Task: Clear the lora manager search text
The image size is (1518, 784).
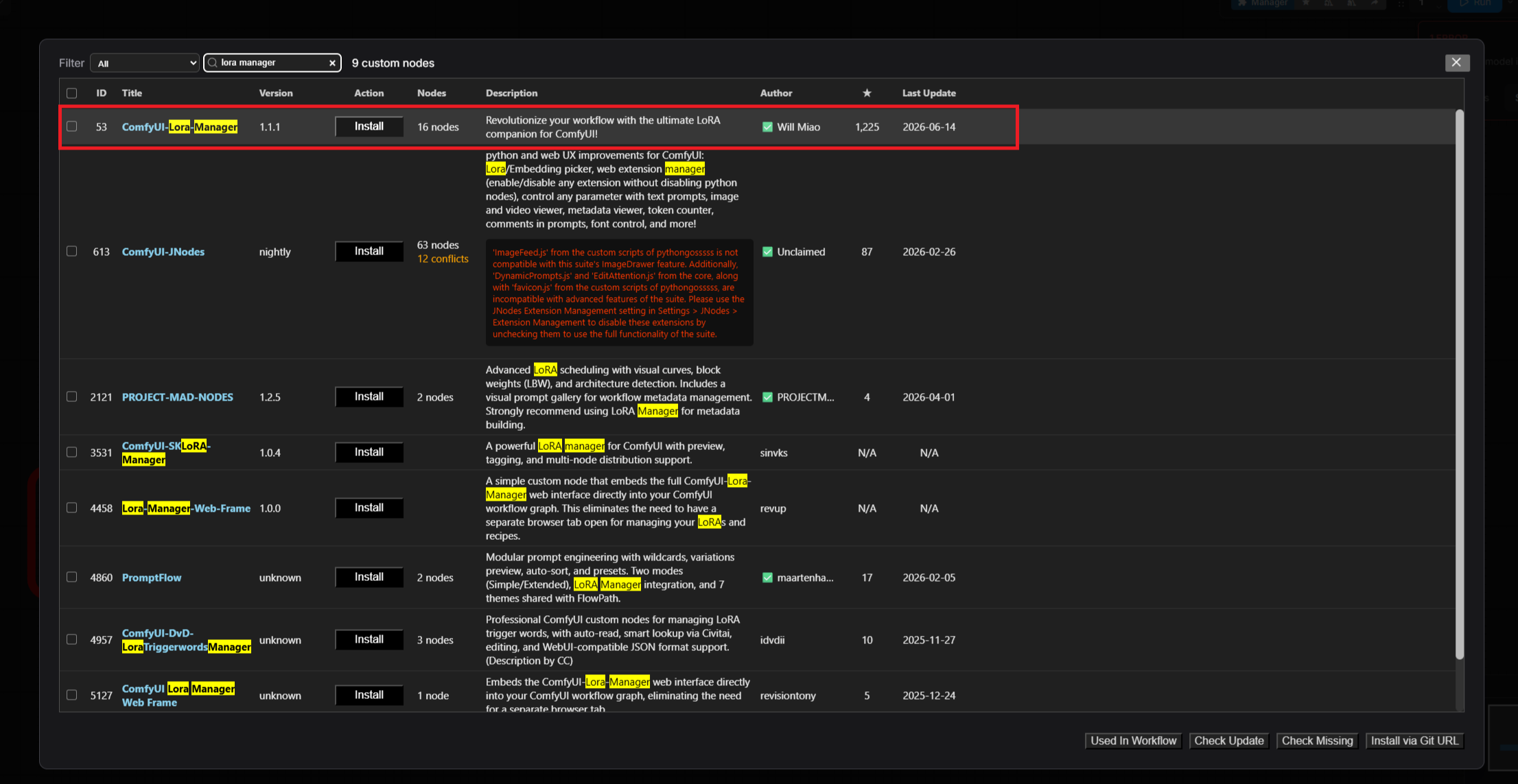Action: pyautogui.click(x=333, y=63)
